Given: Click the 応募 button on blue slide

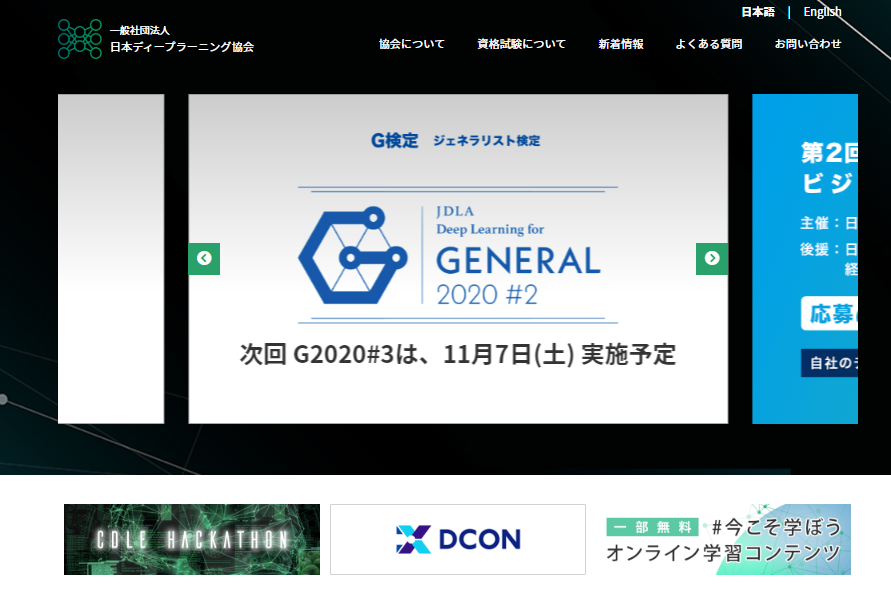Looking at the screenshot, I should point(830,313).
